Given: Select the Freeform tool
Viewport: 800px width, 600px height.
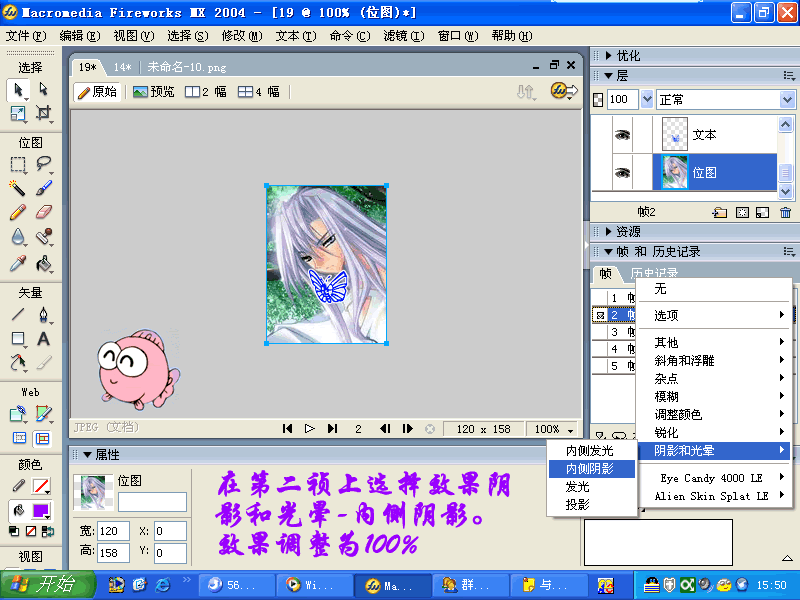Looking at the screenshot, I should pyautogui.click(x=18, y=363).
